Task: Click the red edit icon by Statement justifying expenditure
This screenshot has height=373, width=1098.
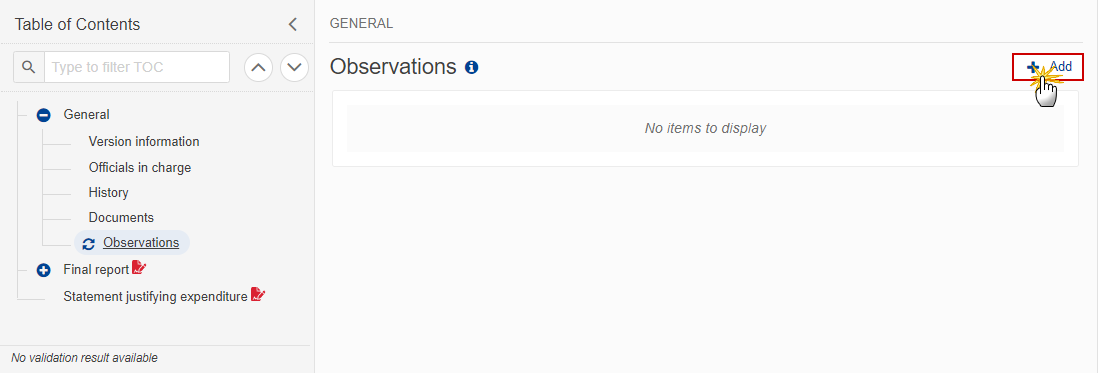Action: 258,295
